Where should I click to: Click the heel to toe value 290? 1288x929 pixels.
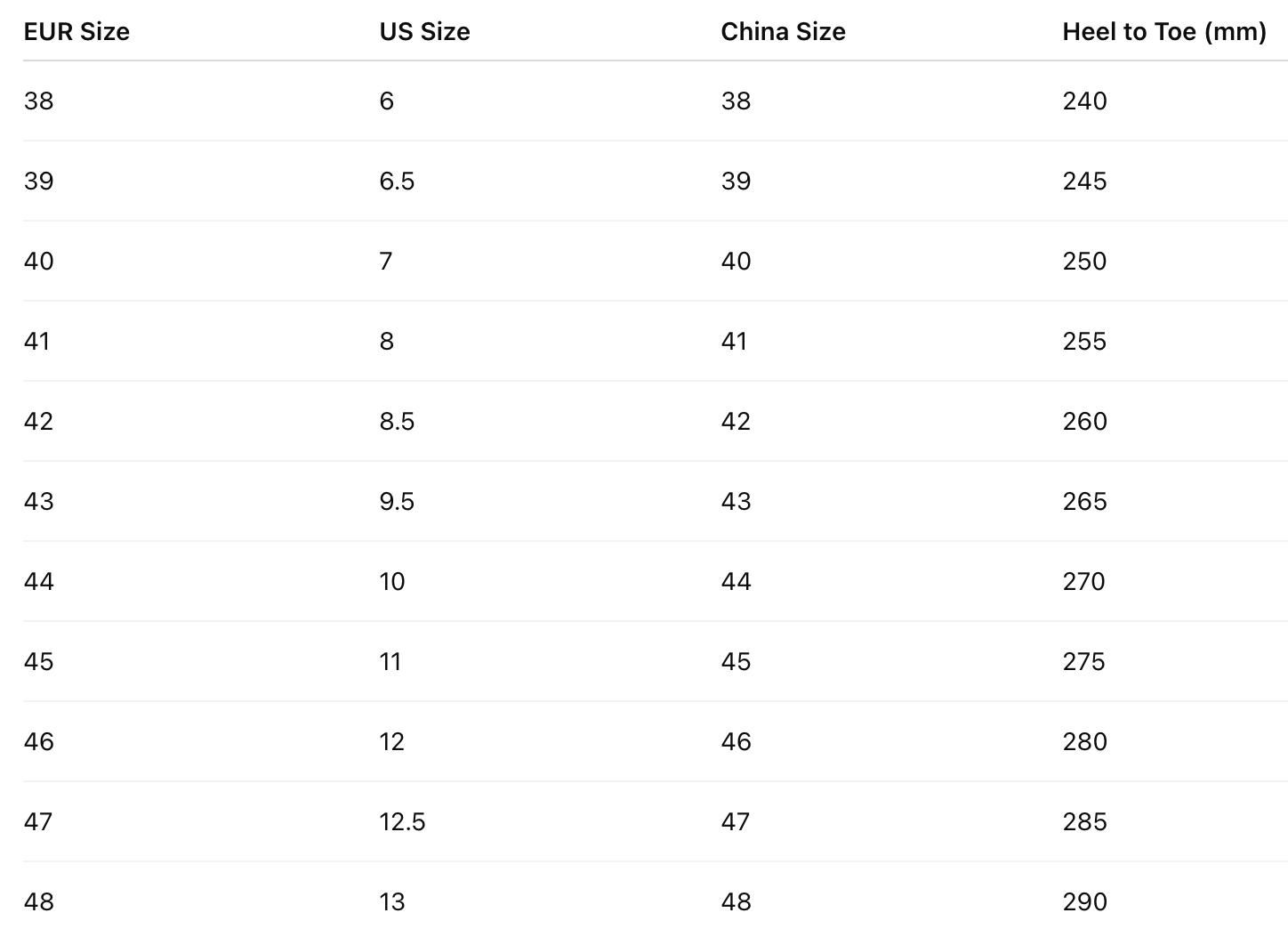[x=1084, y=902]
